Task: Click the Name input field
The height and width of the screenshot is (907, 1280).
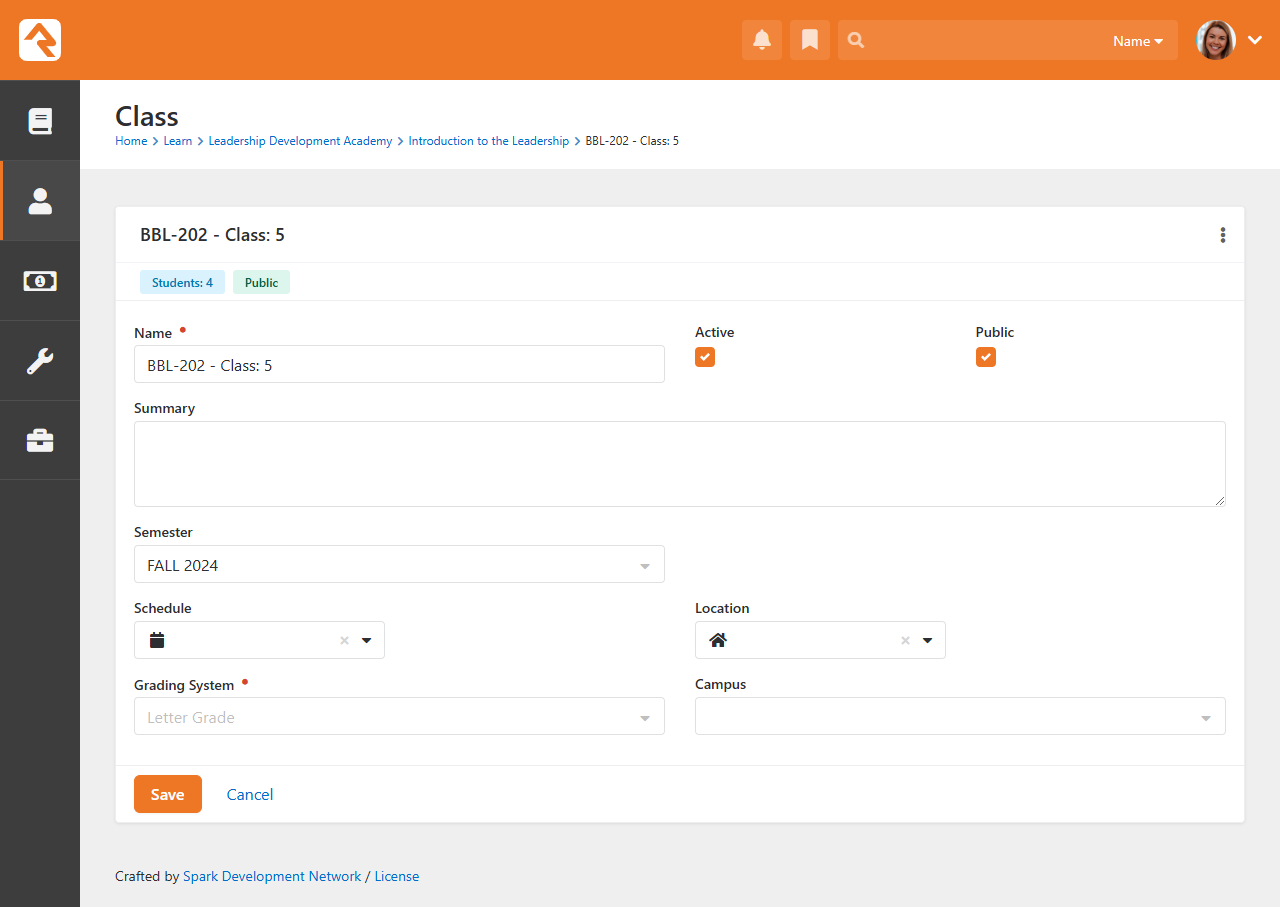Action: pos(399,364)
